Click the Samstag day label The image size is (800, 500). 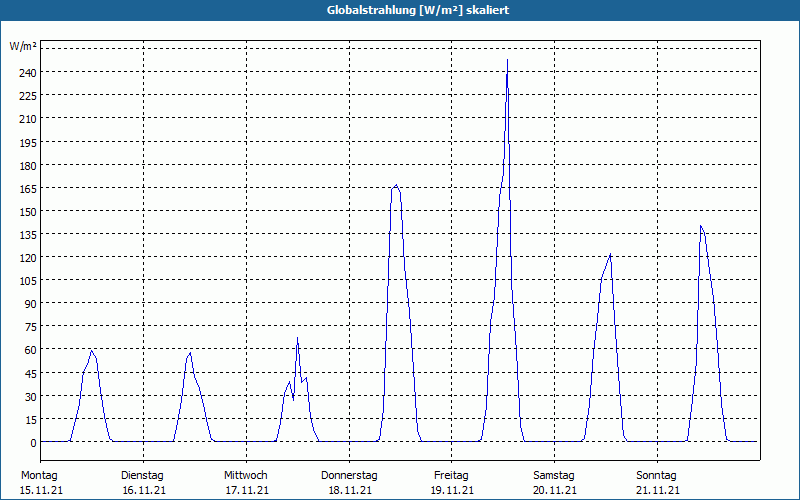coord(554,476)
